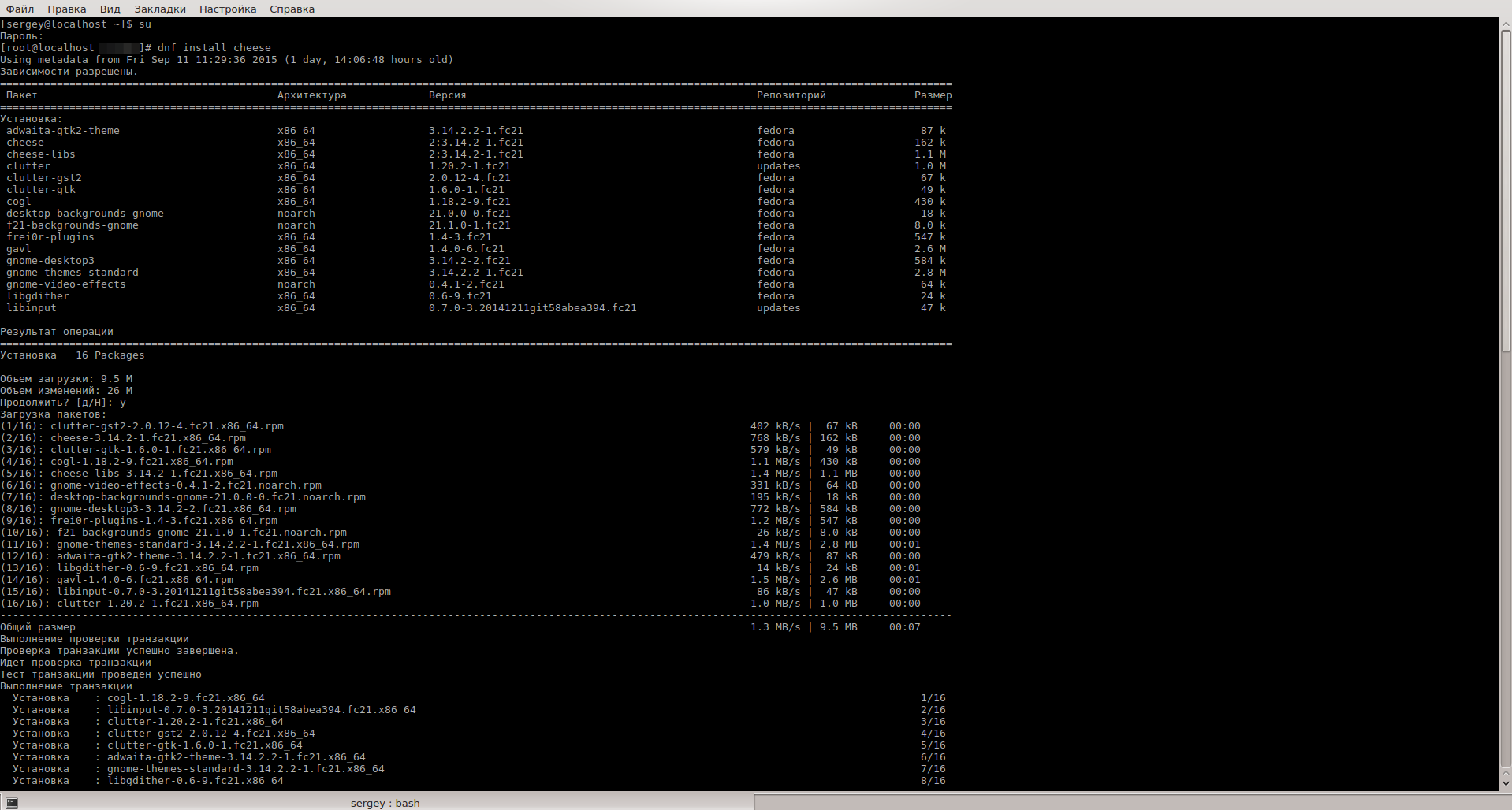
Task: Open the Закладки menu
Action: tap(159, 9)
